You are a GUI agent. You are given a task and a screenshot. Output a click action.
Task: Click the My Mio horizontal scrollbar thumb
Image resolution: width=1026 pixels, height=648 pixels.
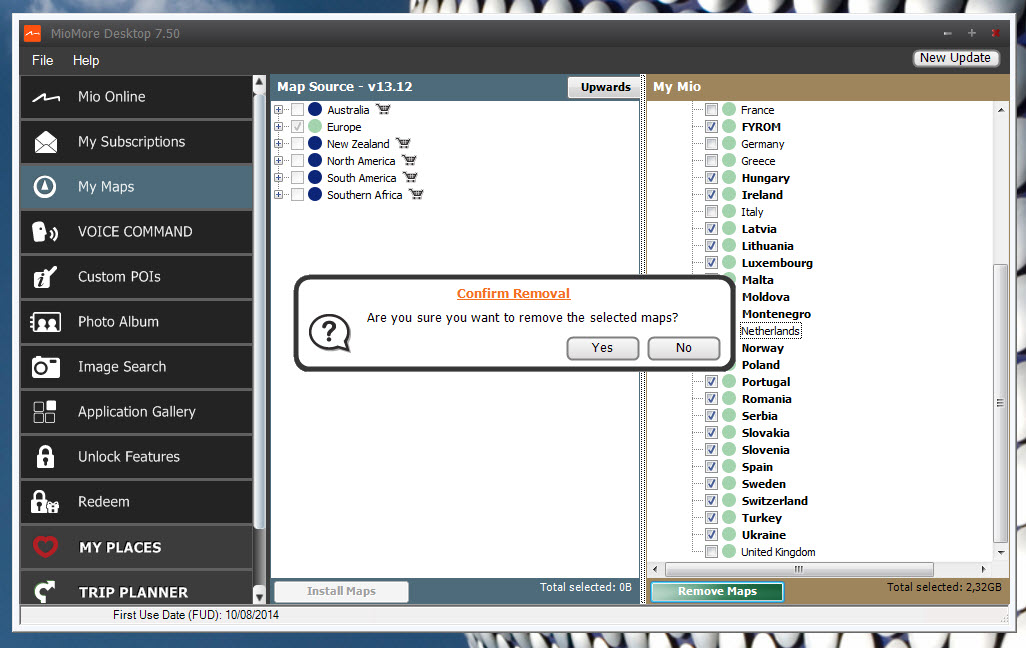tap(799, 569)
